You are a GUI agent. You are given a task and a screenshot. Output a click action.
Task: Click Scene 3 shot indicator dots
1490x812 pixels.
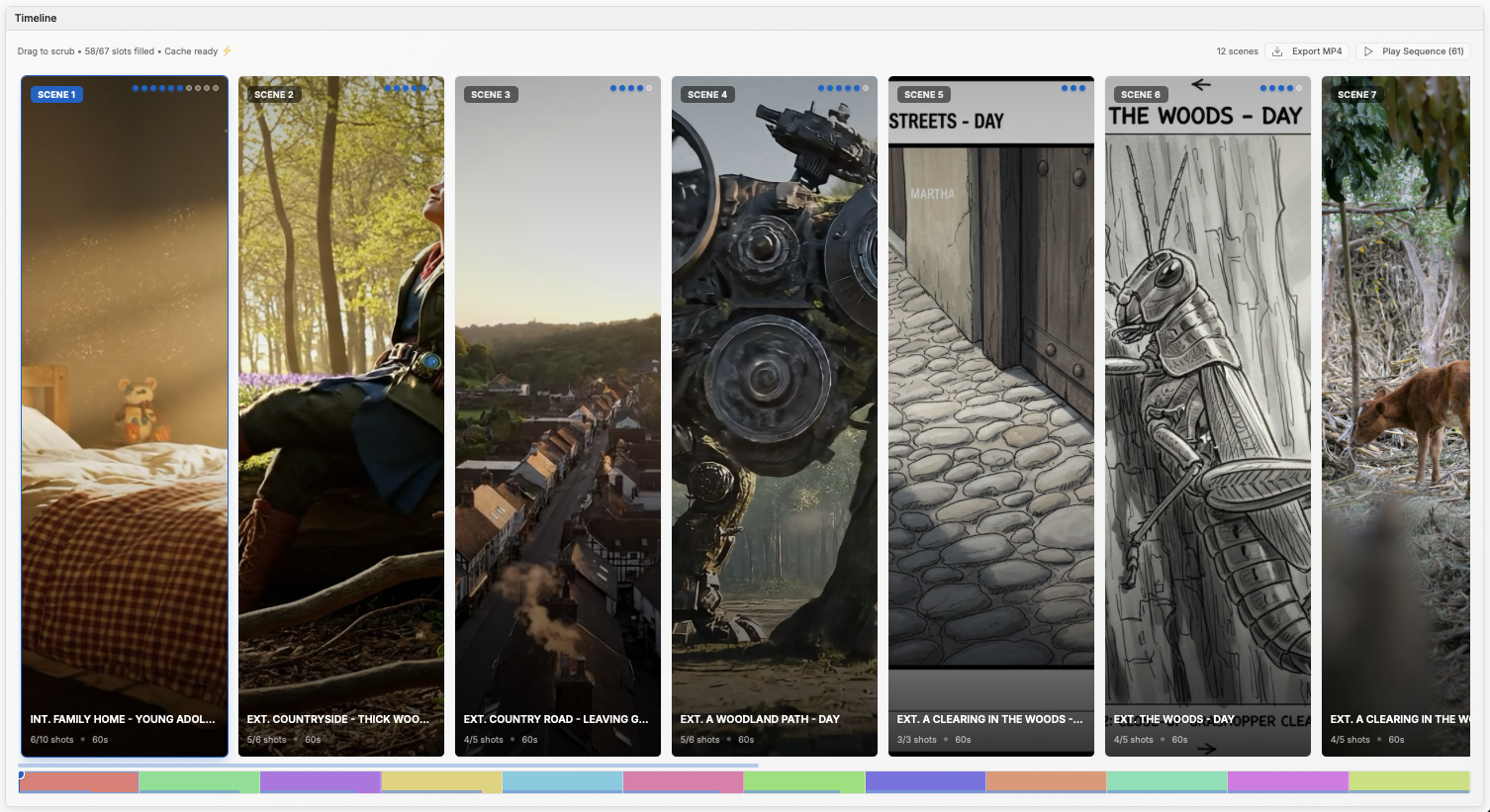coord(631,88)
